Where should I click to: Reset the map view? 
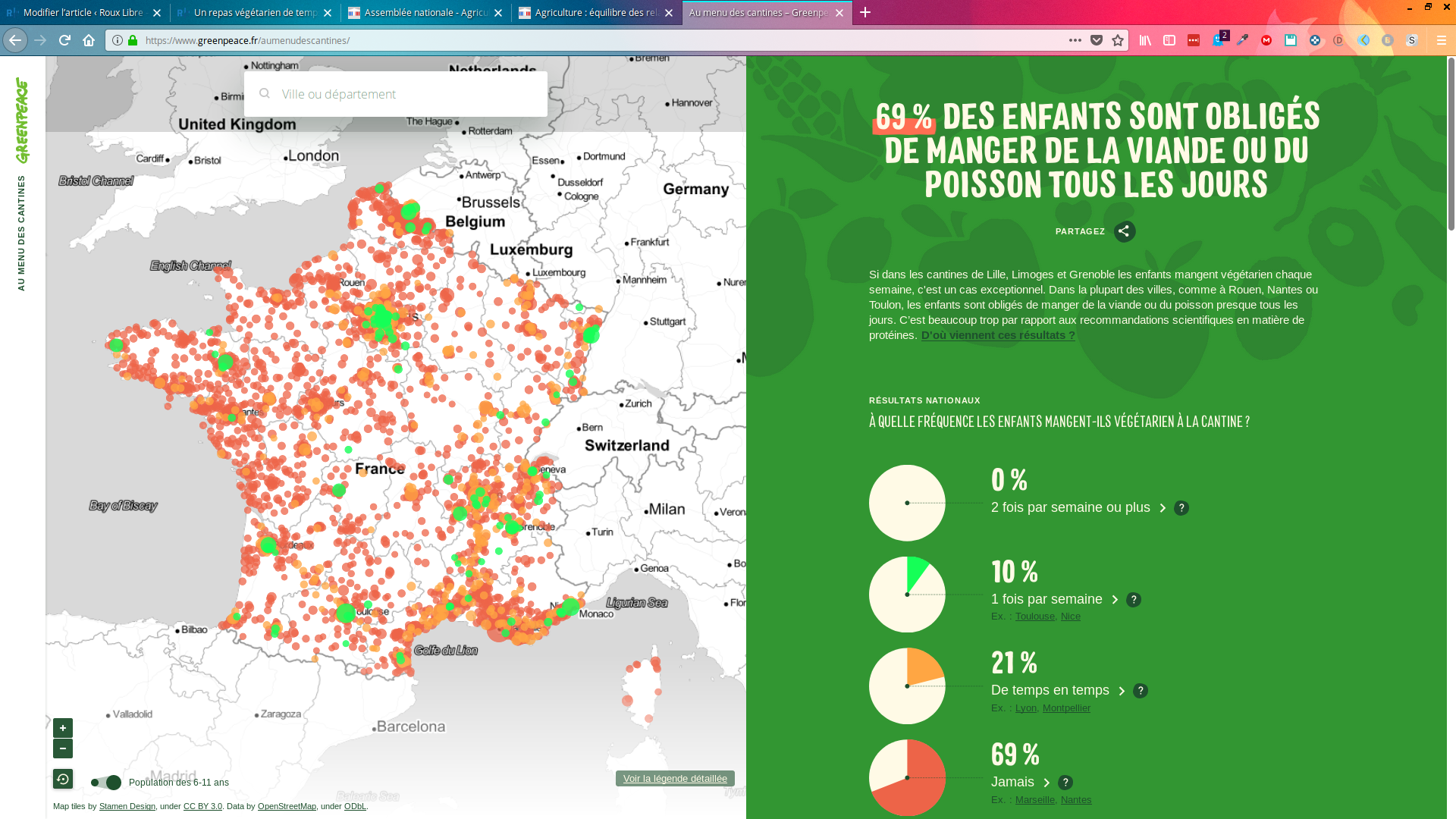(63, 779)
